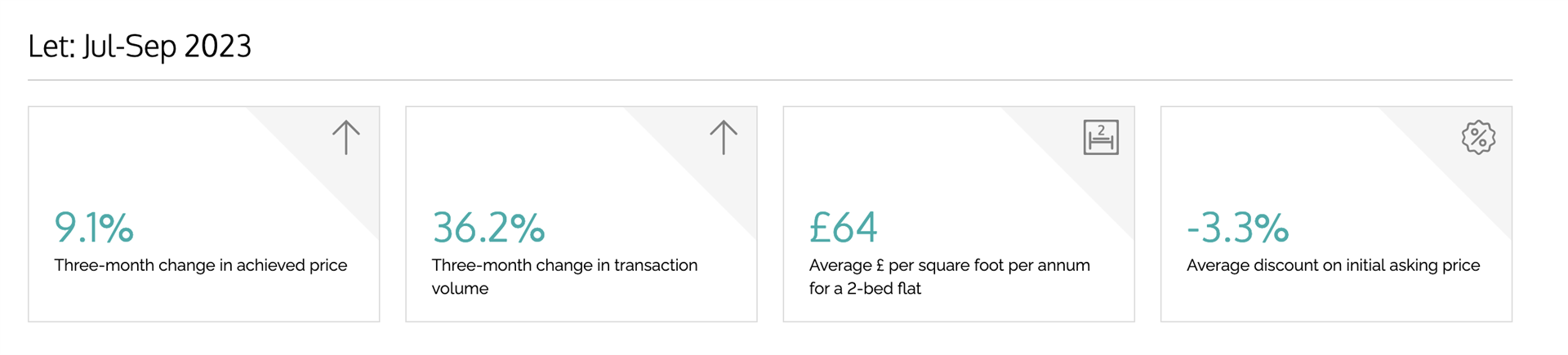Click the -3.3% value

point(1237,228)
